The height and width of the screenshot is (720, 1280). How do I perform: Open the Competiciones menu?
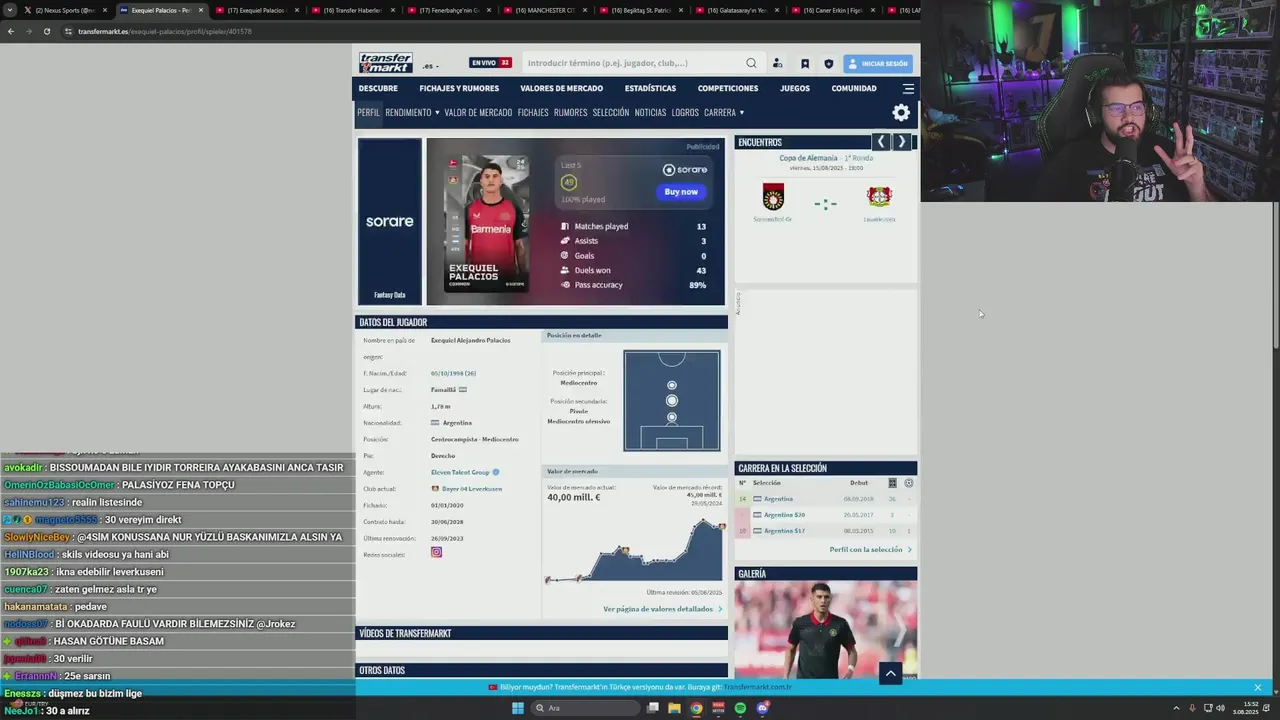(x=728, y=88)
